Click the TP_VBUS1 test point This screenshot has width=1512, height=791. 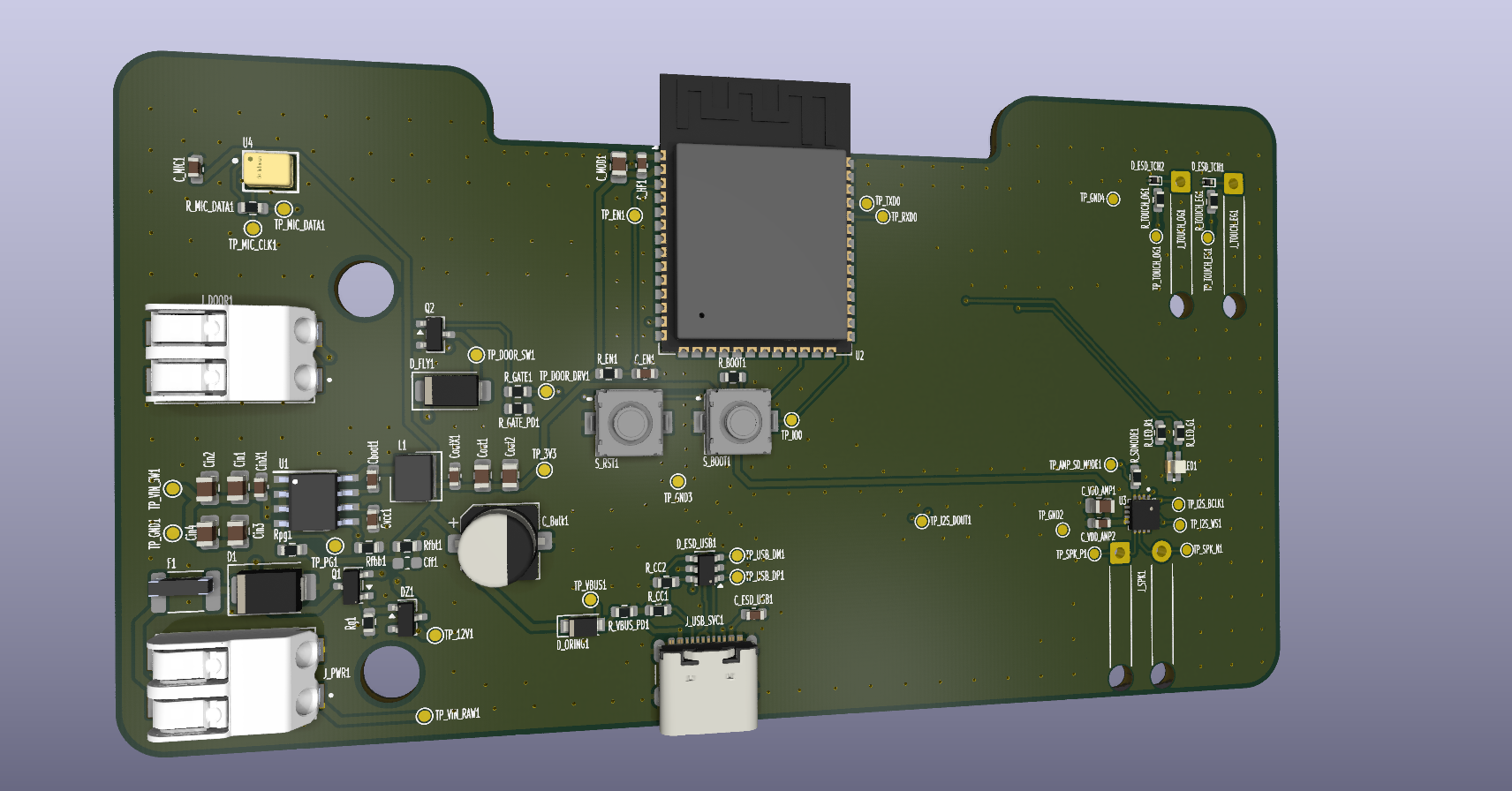click(x=590, y=600)
